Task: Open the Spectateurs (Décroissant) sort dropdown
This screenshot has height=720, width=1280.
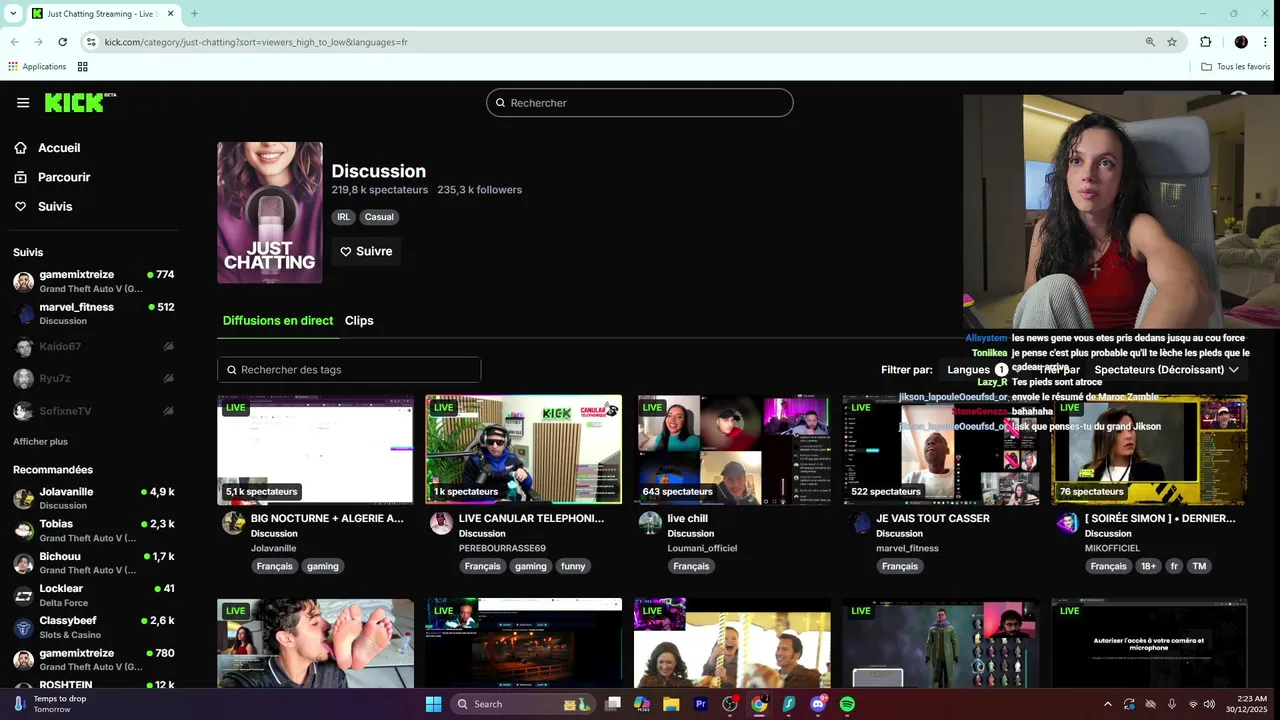Action: tap(1166, 370)
